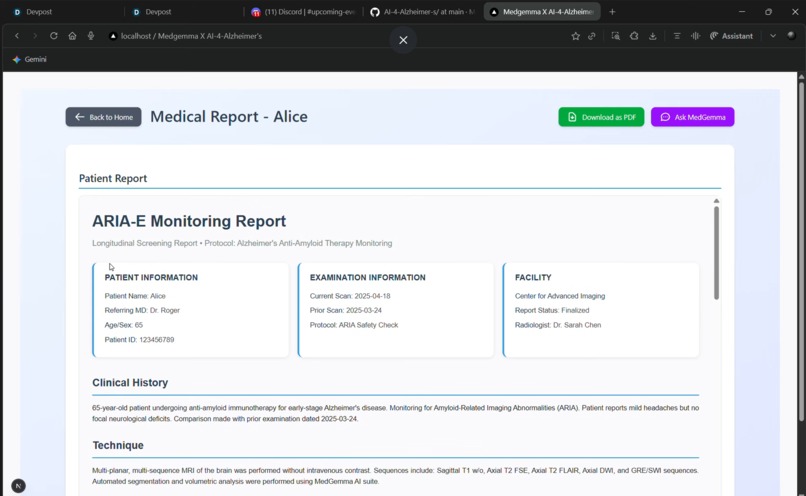Click the Current Scan: 2025-04-18 line
This screenshot has height=496, width=806.
click(x=350, y=296)
